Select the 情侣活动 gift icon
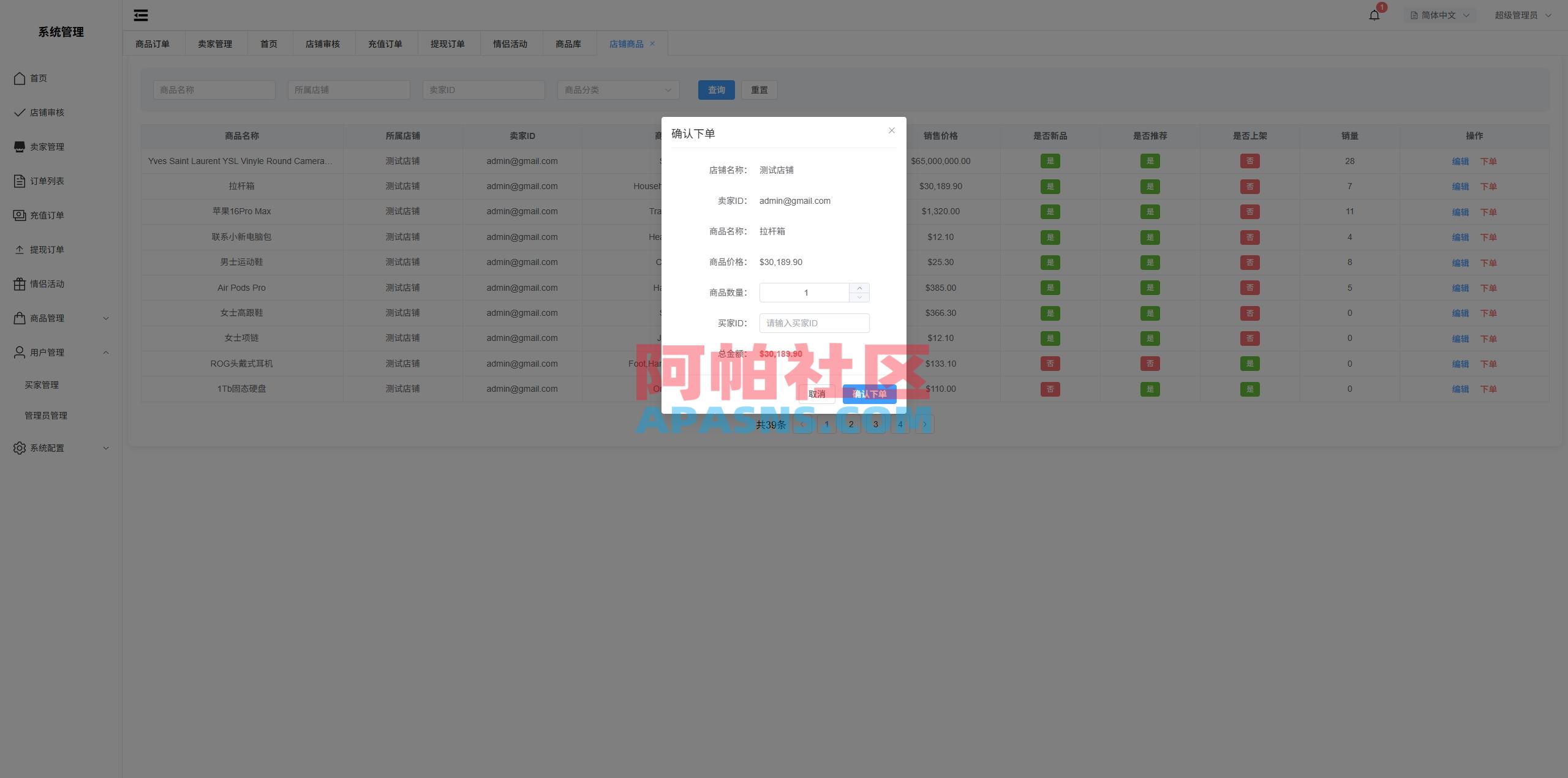 click(19, 284)
